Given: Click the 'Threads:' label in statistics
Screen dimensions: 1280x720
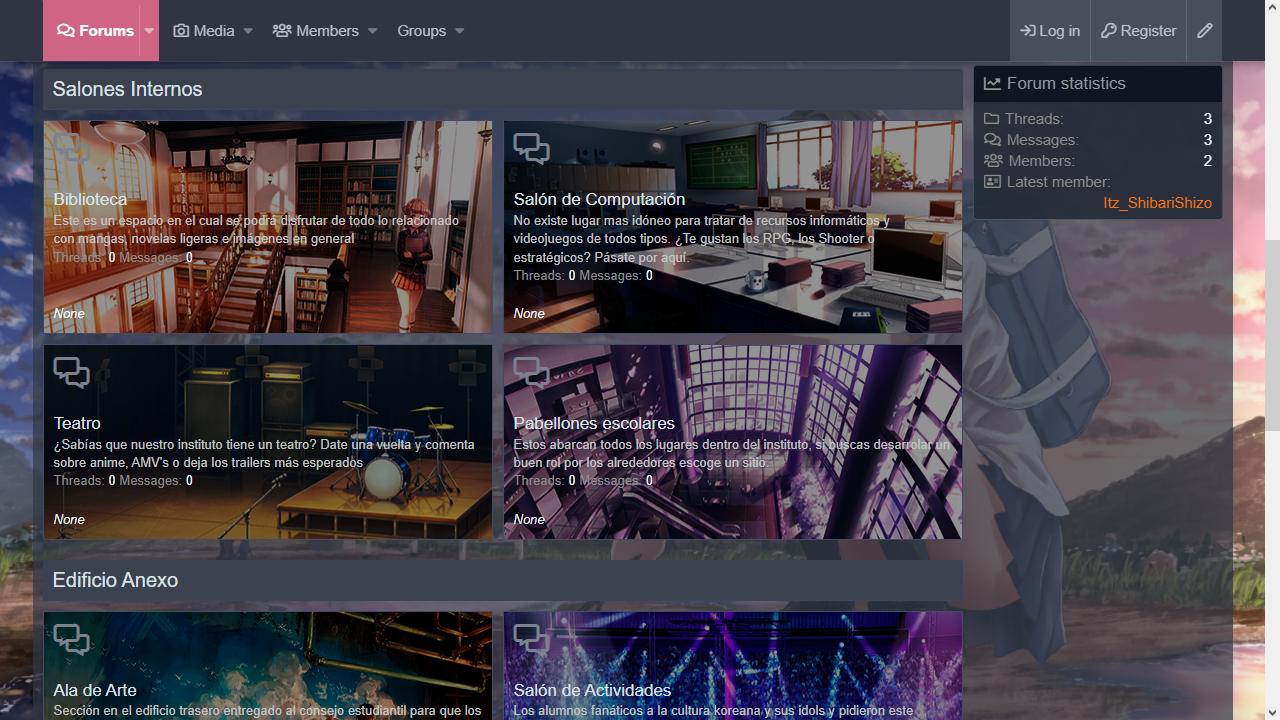Looking at the screenshot, I should (x=1034, y=119).
